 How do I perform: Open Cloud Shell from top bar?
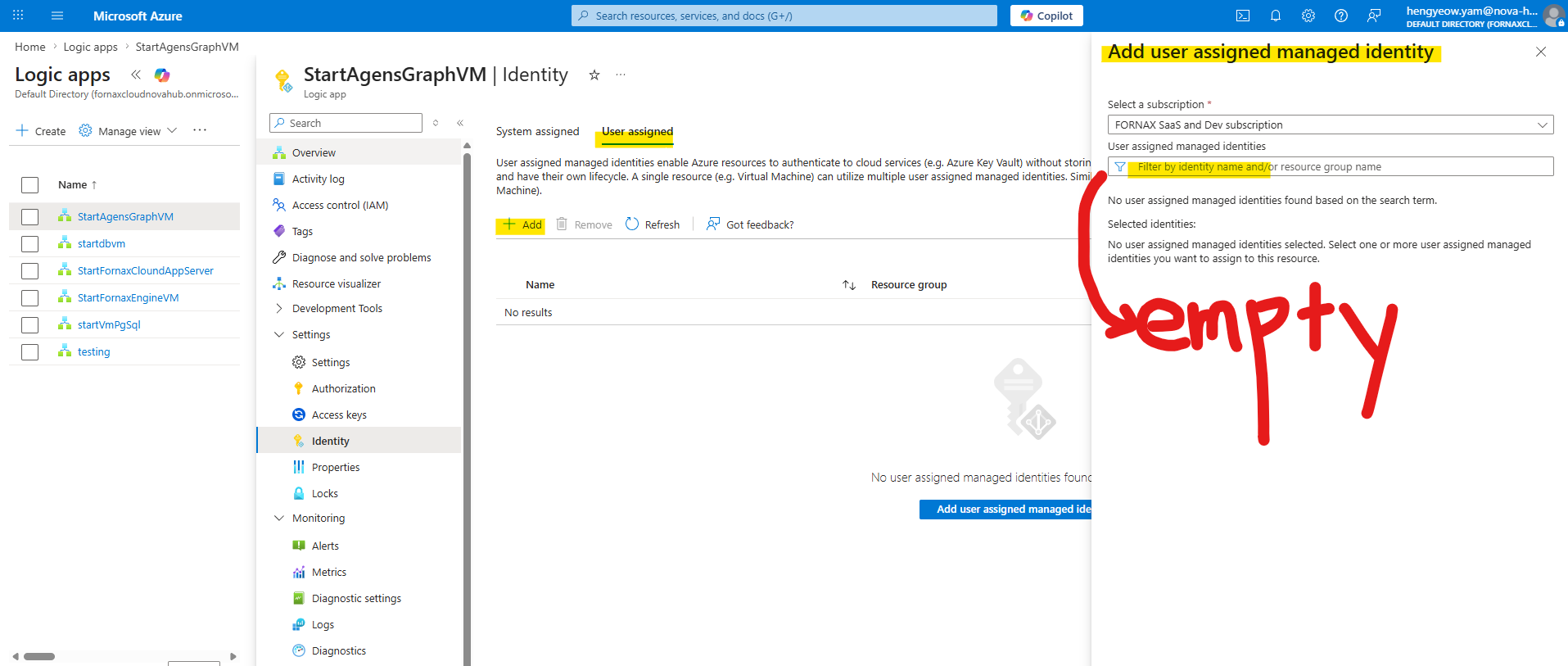pos(1242,16)
